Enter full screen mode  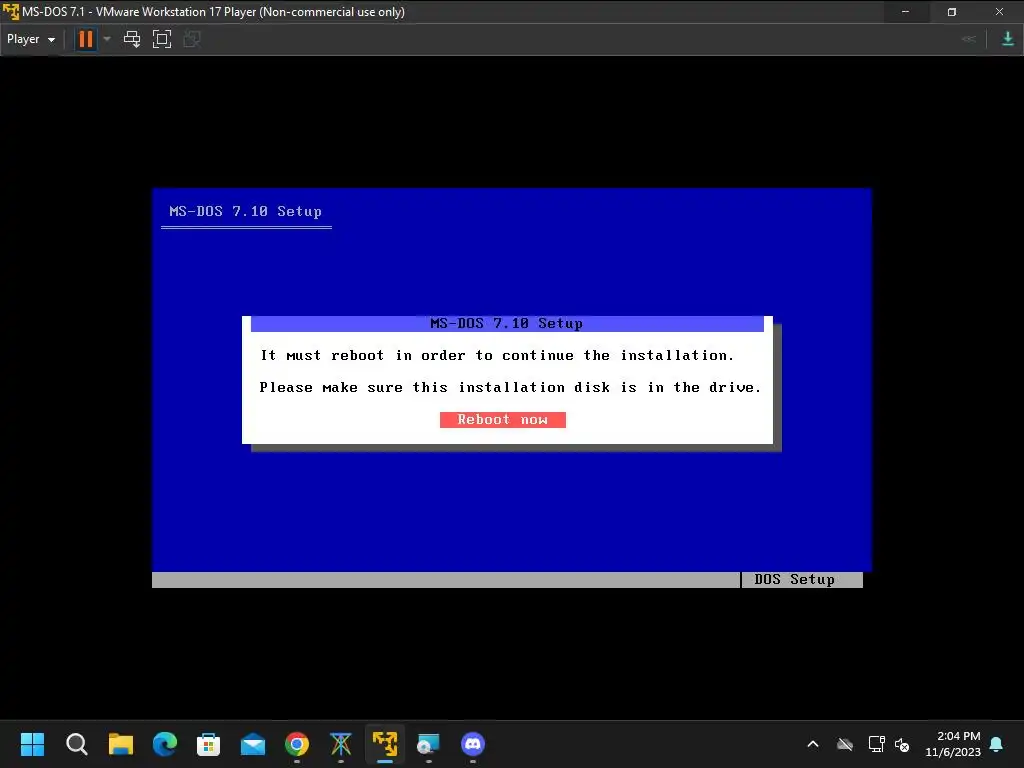click(161, 39)
